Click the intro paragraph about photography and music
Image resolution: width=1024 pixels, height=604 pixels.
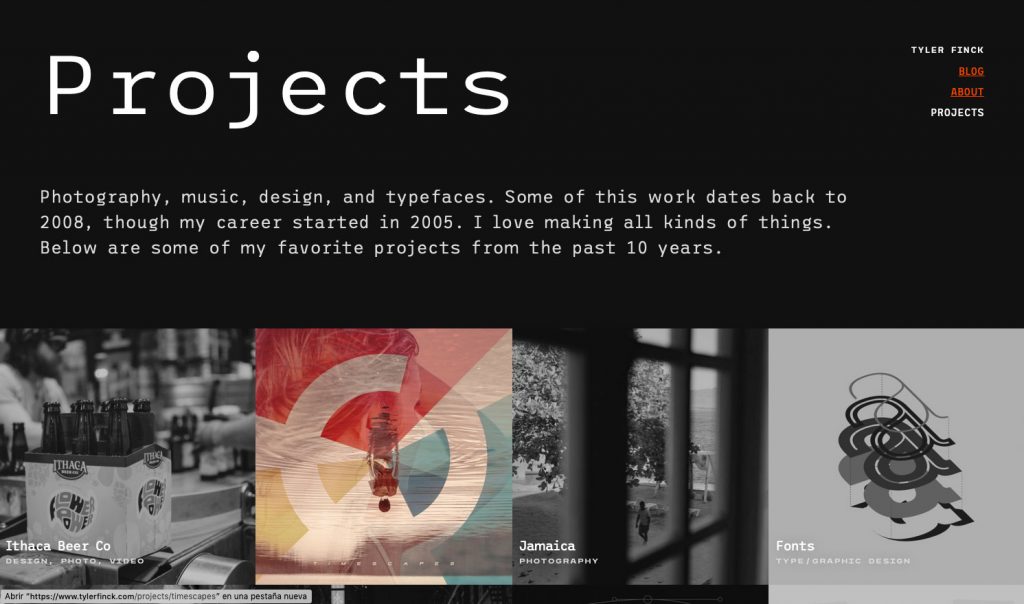(x=443, y=223)
